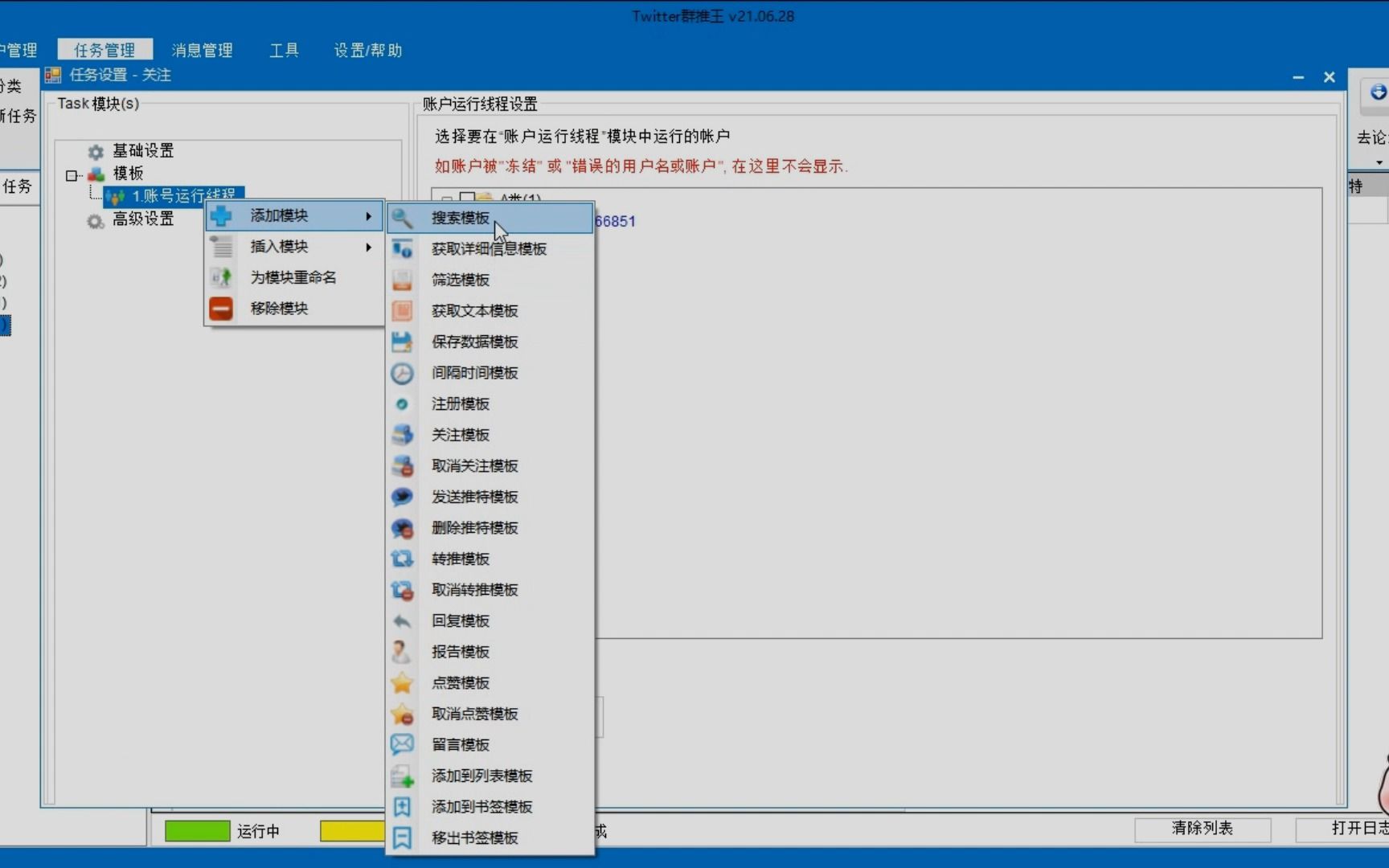Click the green 运行中 status swatch

tap(197, 831)
